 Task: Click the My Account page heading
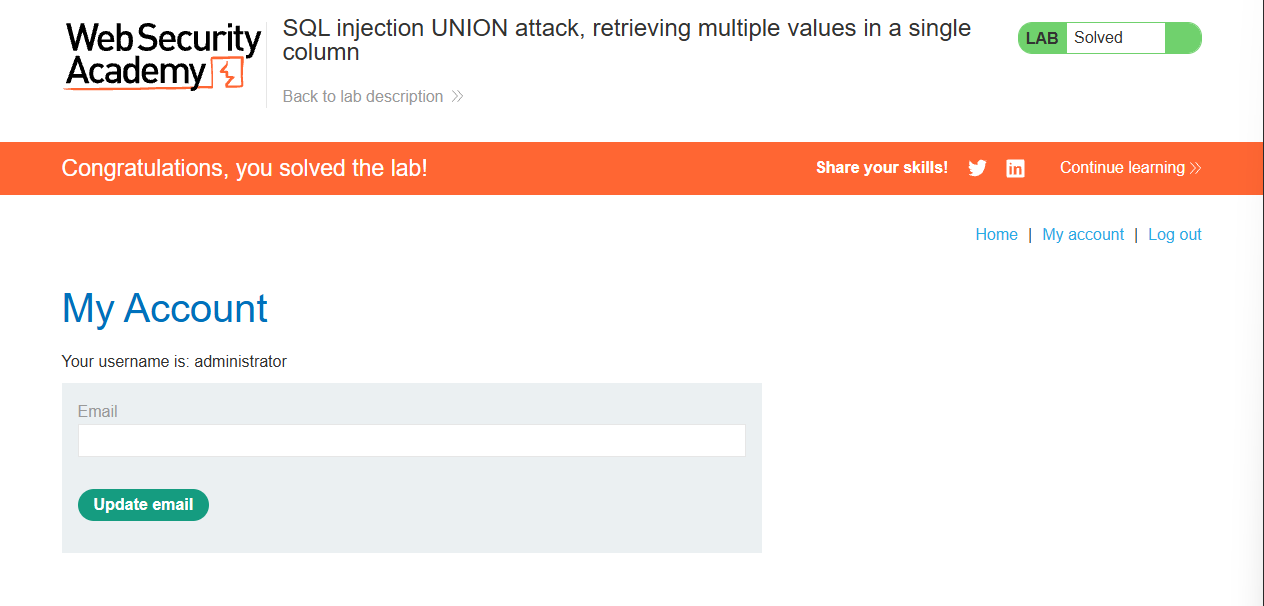165,308
